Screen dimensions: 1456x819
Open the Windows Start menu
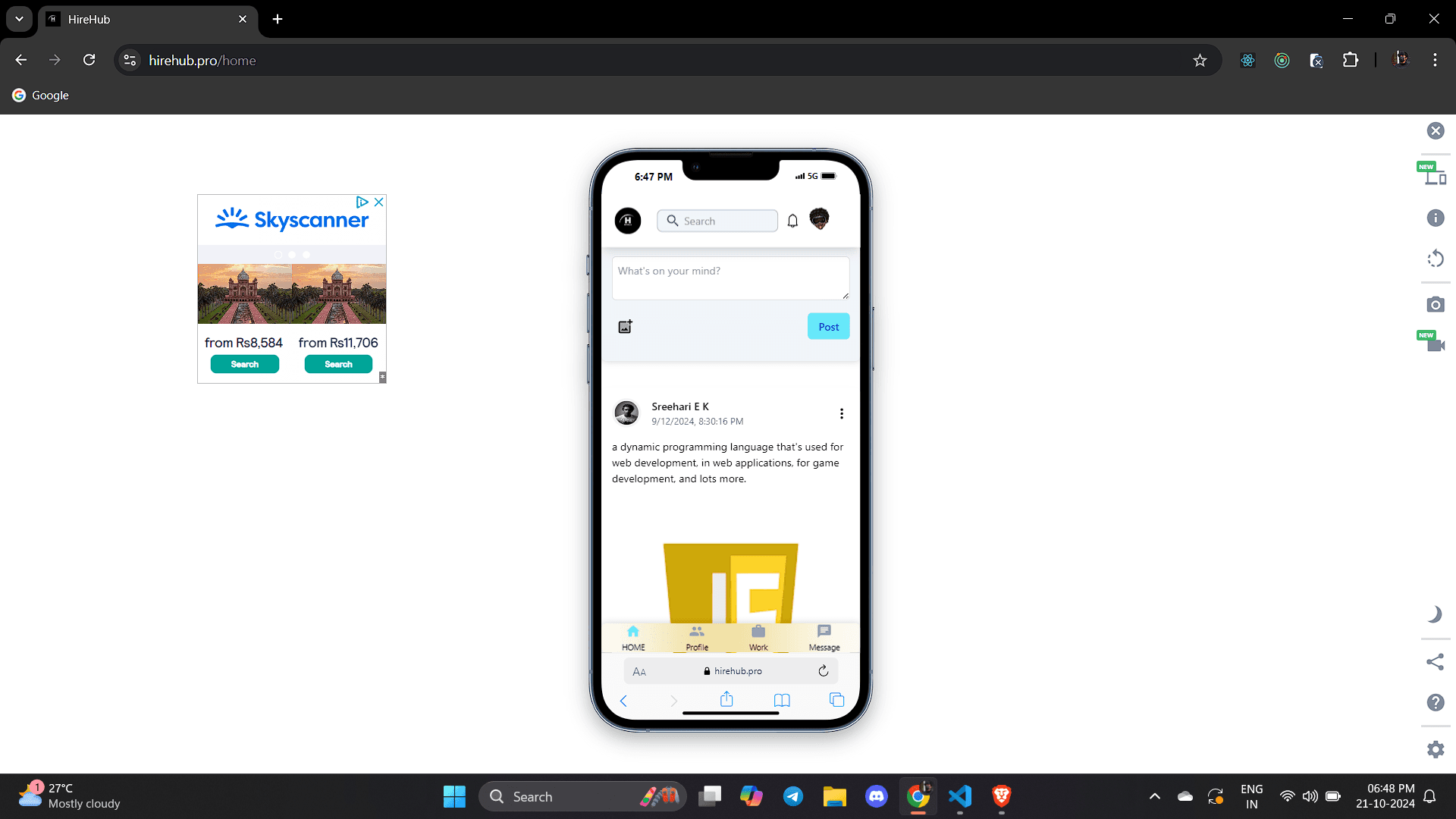pyautogui.click(x=454, y=796)
